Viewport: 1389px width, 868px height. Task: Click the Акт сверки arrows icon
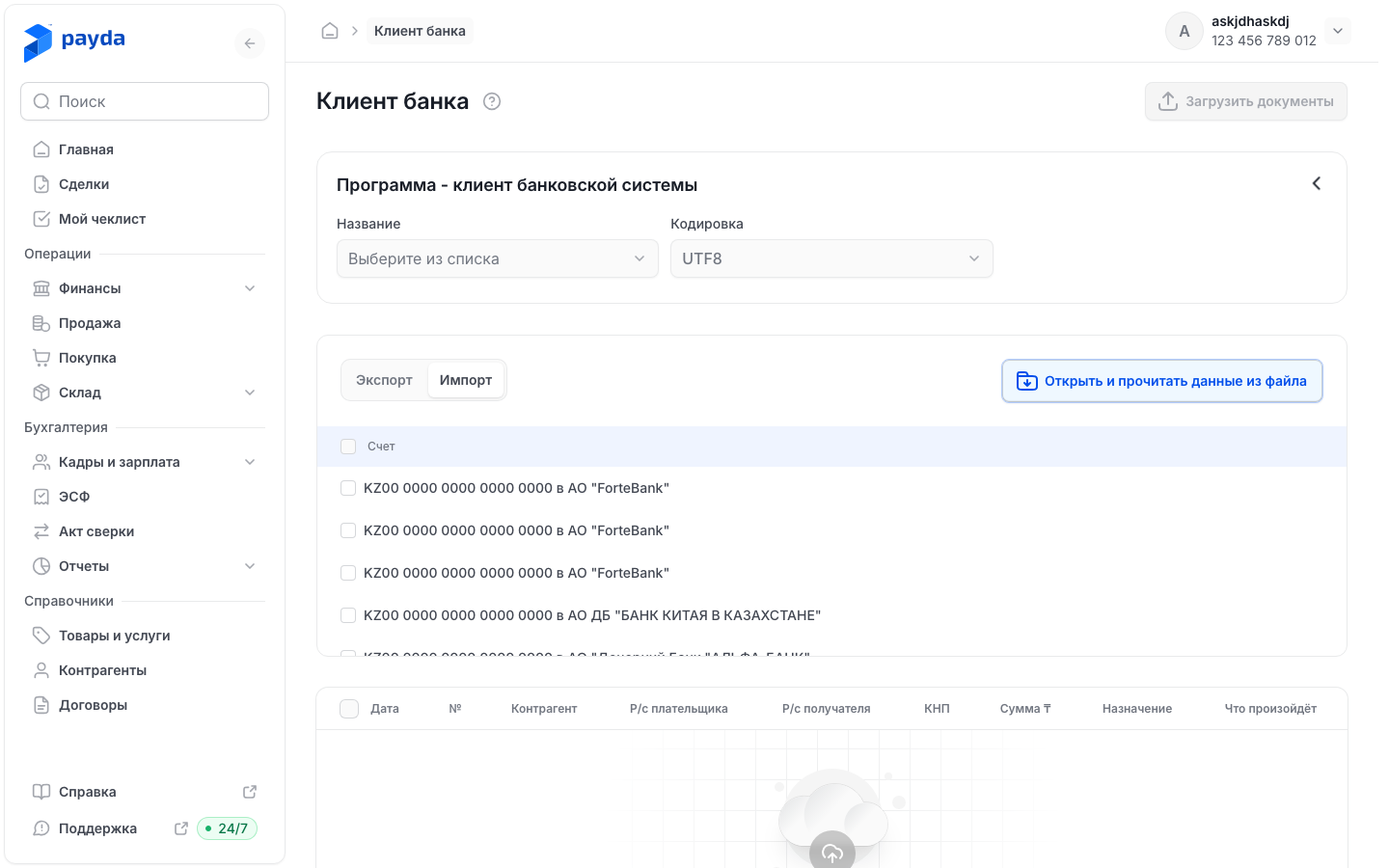(41, 531)
